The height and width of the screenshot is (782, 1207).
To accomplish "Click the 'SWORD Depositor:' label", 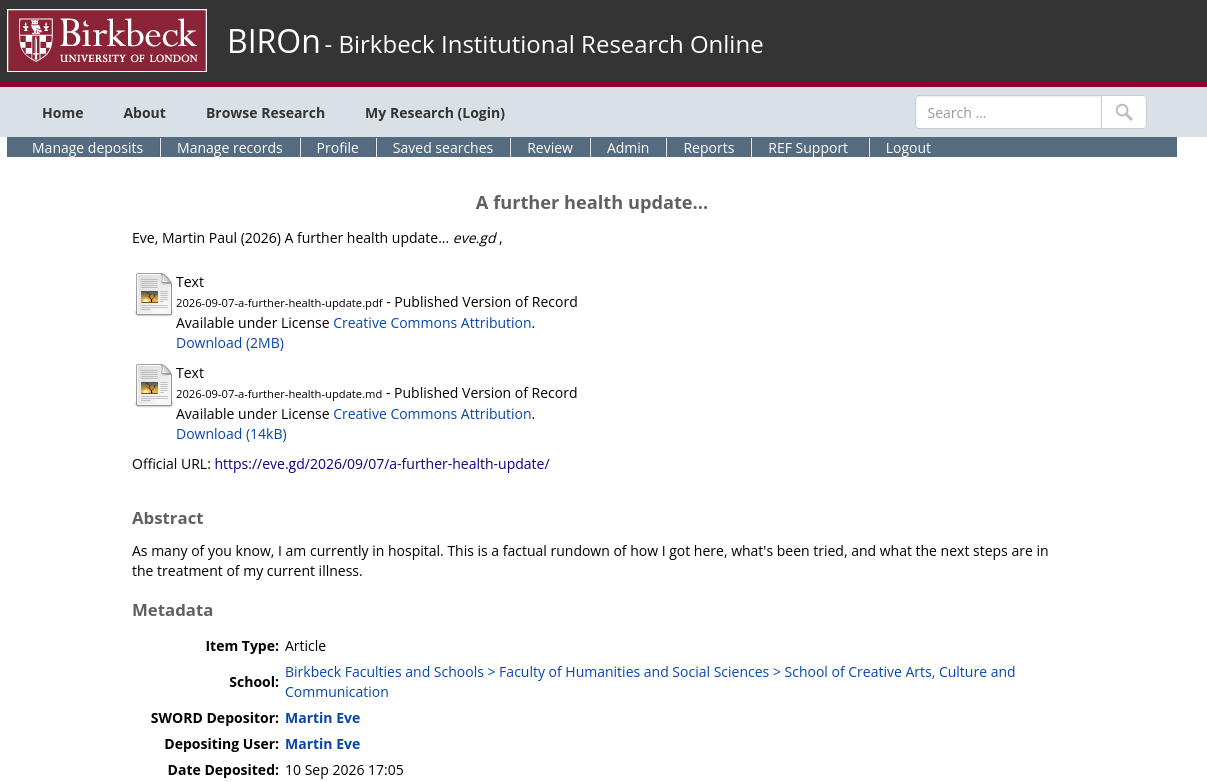I will coord(215,718).
